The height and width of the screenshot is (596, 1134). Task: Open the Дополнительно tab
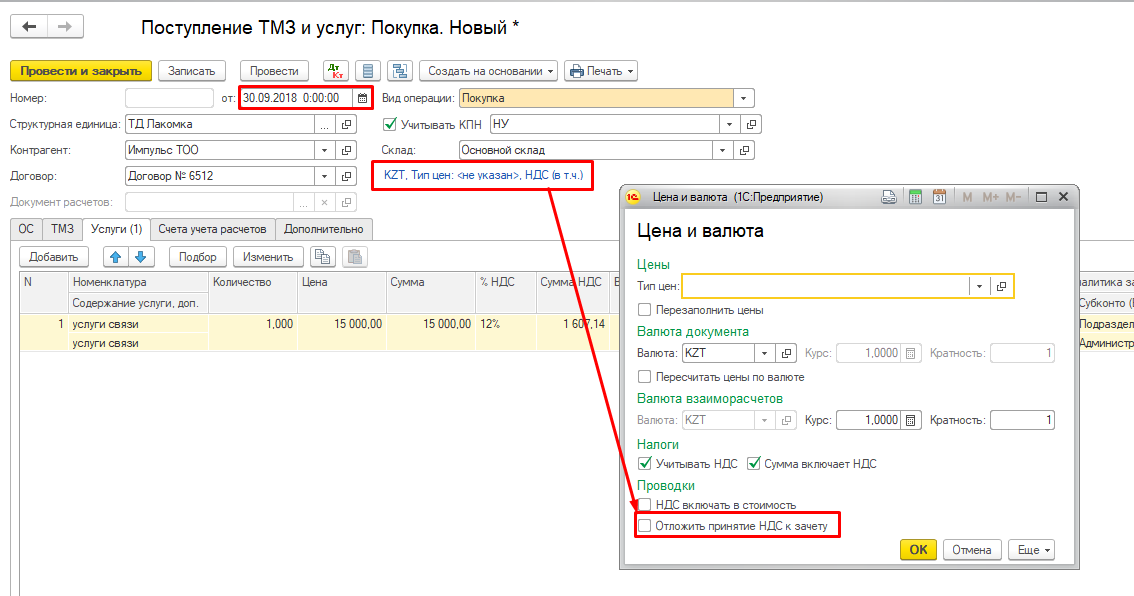[324, 229]
